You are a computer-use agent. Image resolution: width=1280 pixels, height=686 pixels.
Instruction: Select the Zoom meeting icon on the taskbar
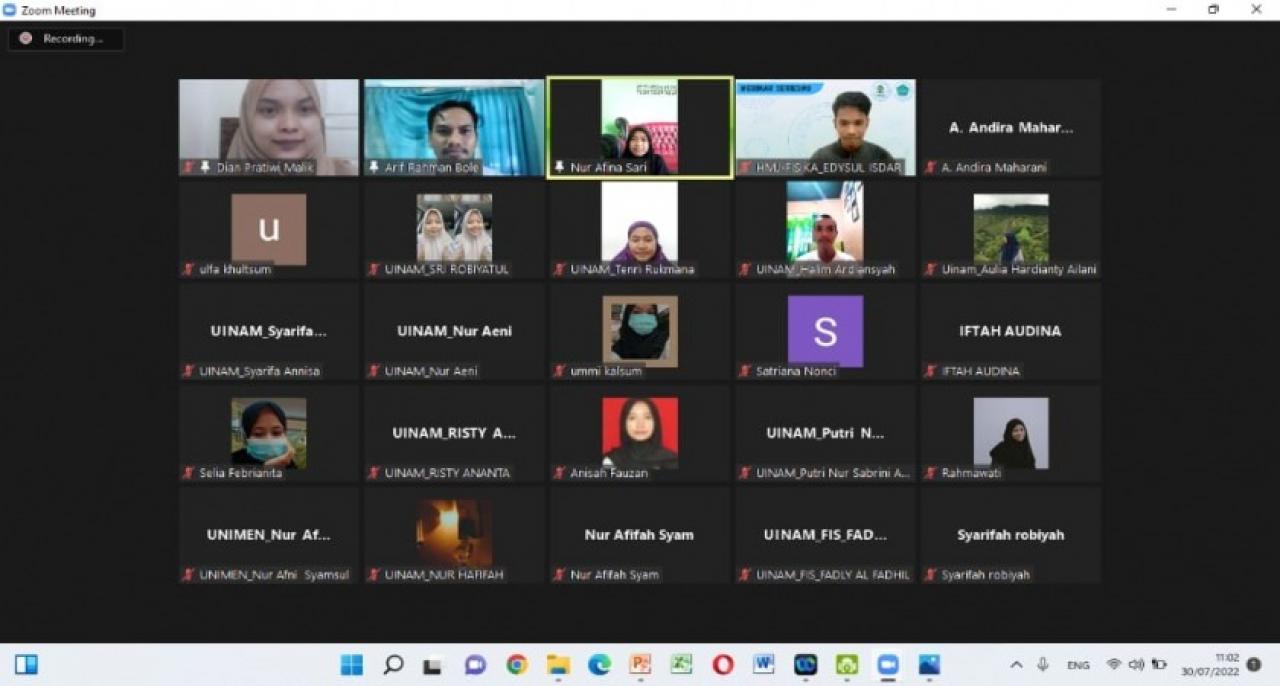pyautogui.click(x=886, y=664)
